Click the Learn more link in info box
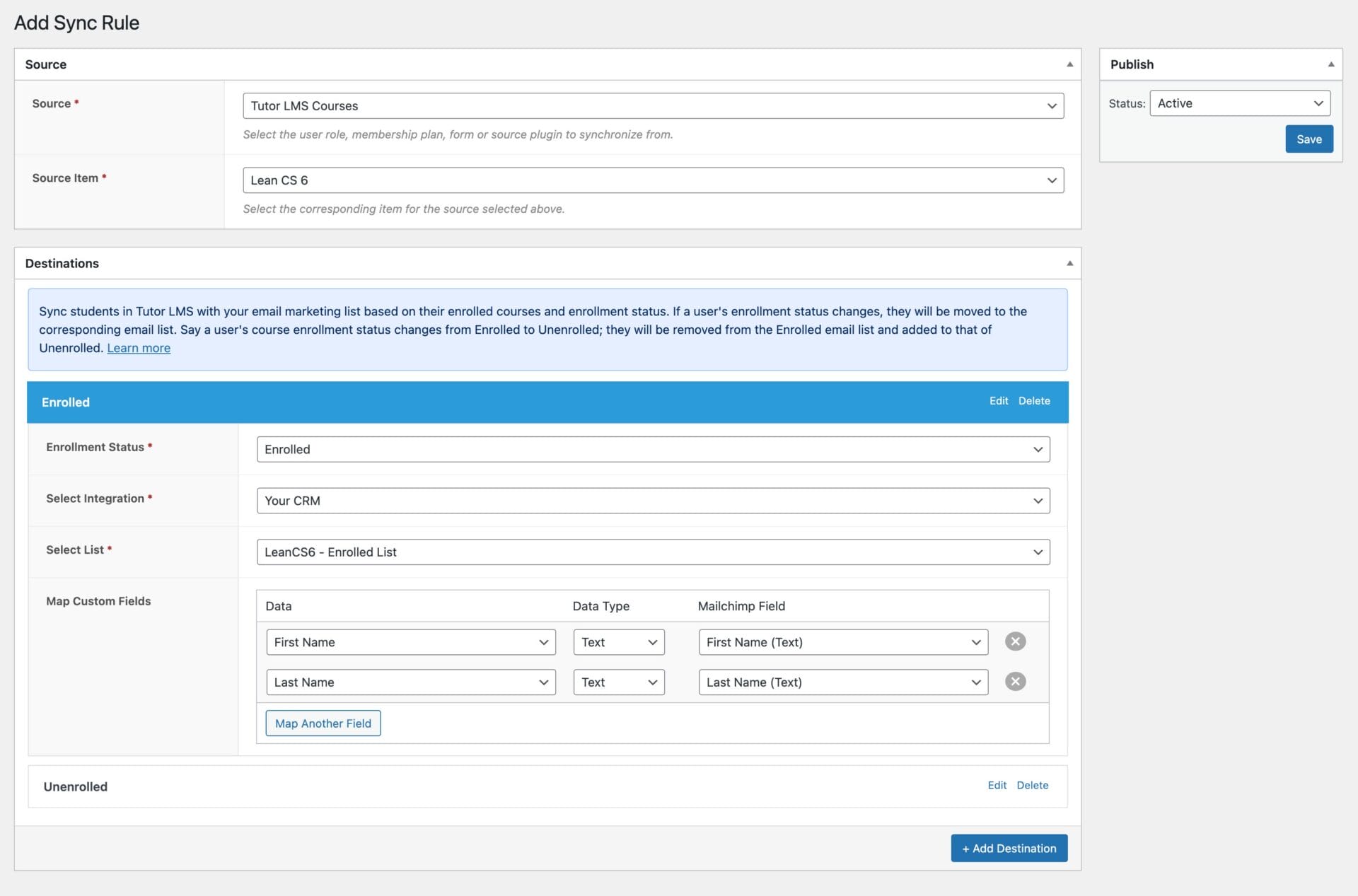This screenshot has height=896, width=1358. coord(139,347)
